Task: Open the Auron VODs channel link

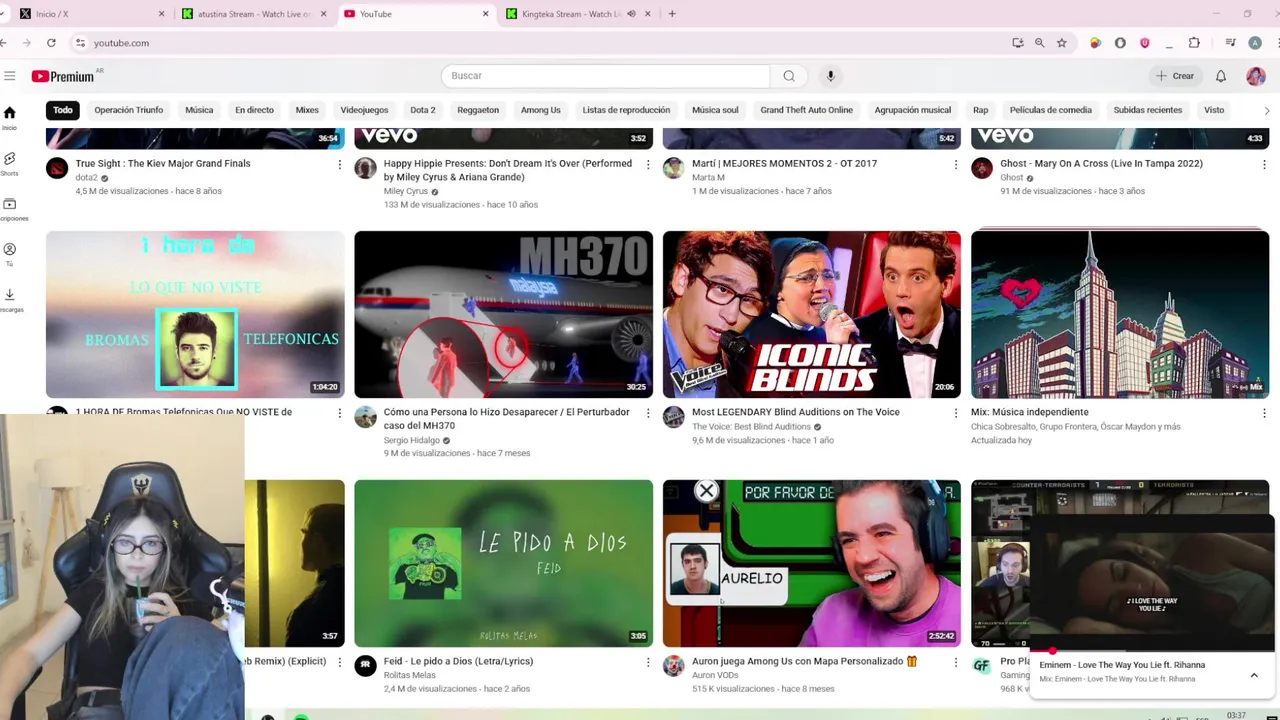Action: (715, 675)
